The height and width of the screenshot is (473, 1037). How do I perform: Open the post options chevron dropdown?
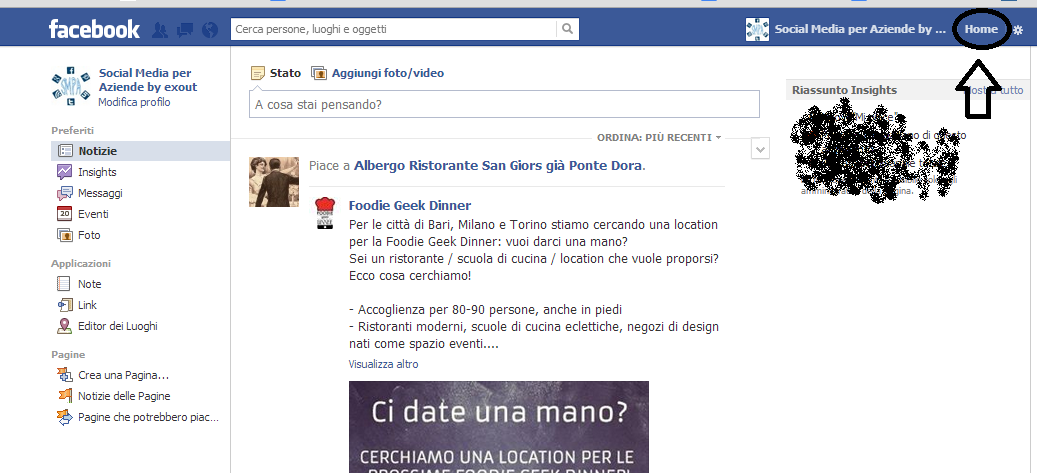(x=760, y=149)
